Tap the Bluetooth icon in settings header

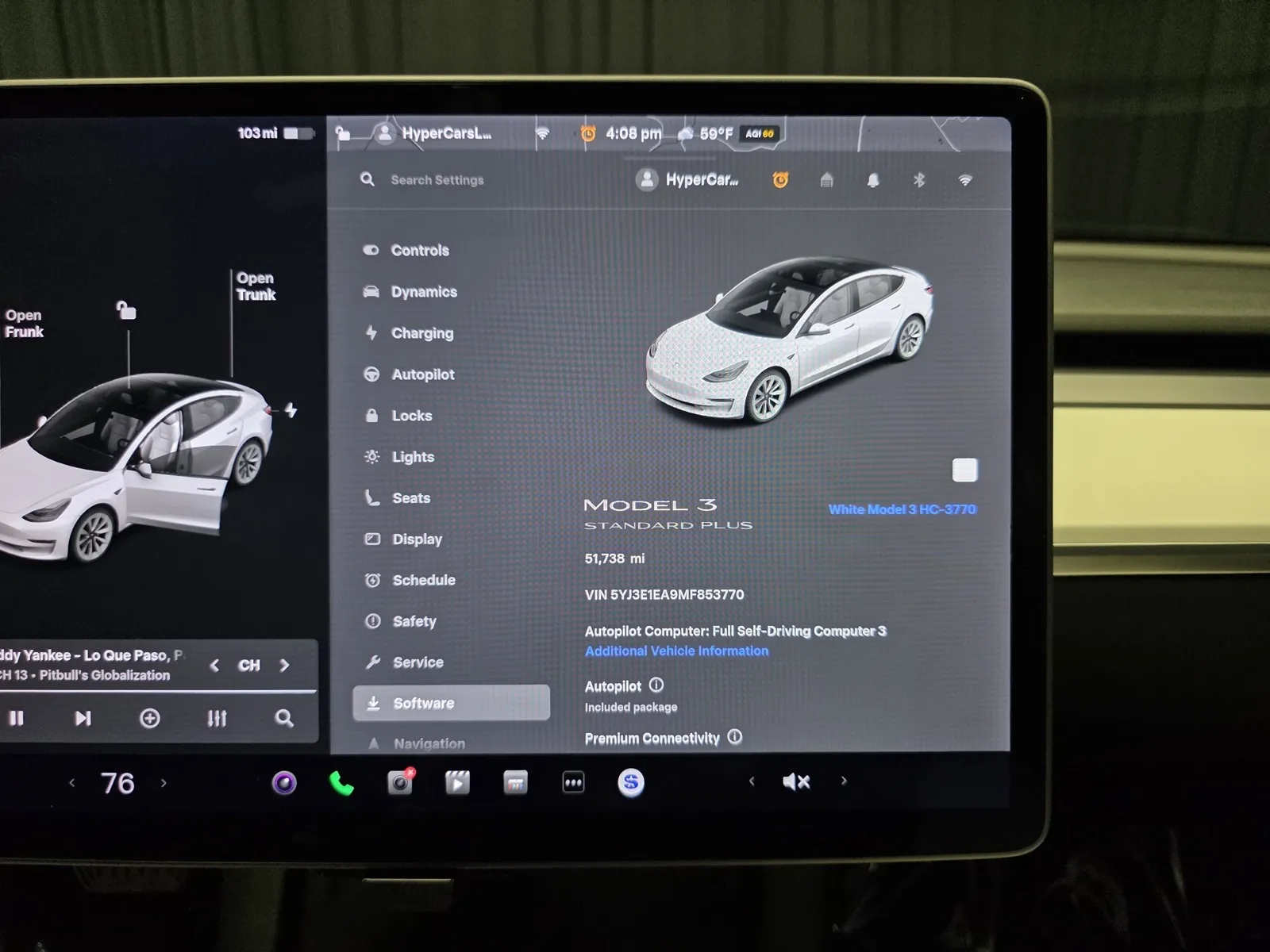(x=919, y=180)
